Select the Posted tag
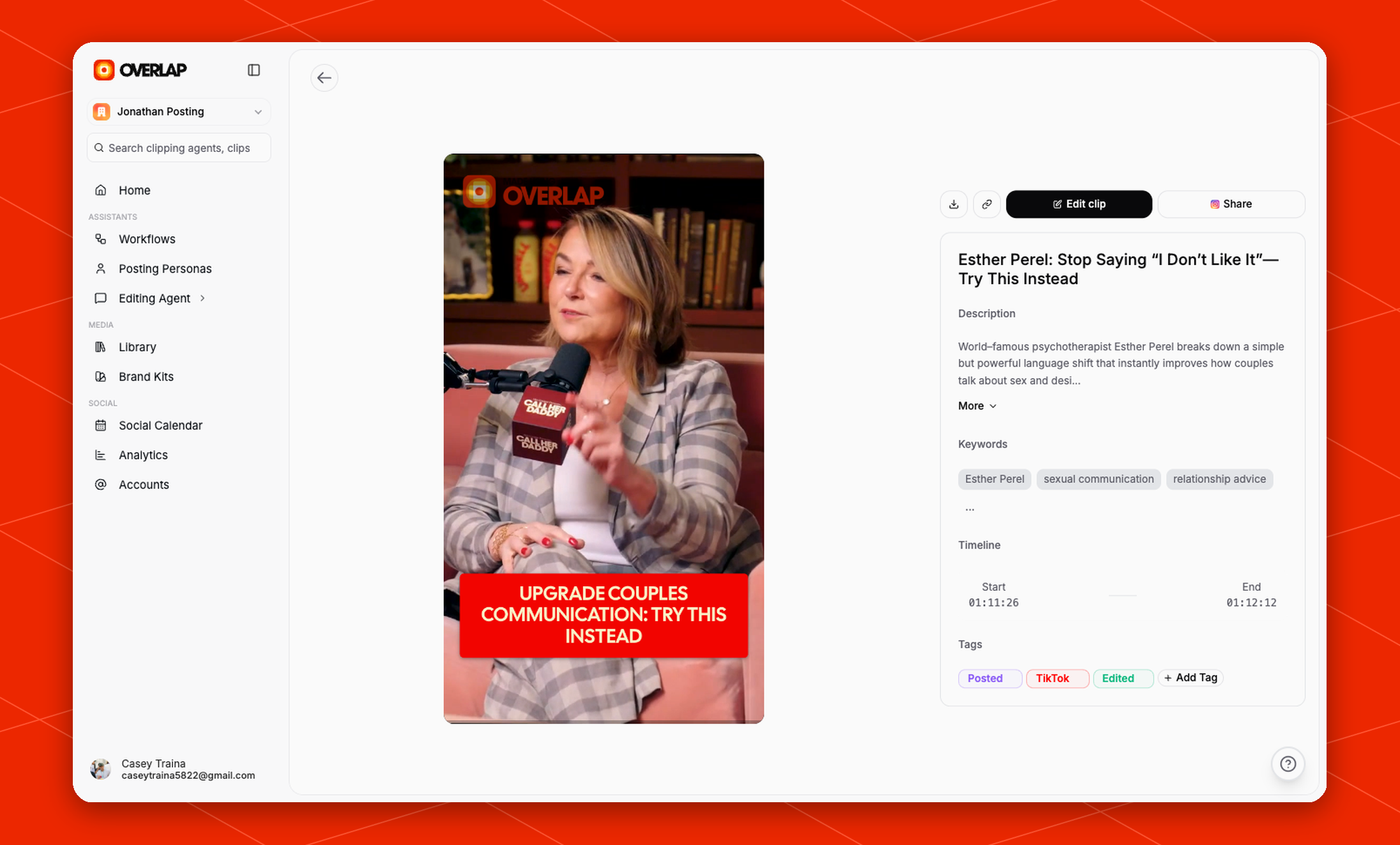The width and height of the screenshot is (1400, 845). pos(990,678)
